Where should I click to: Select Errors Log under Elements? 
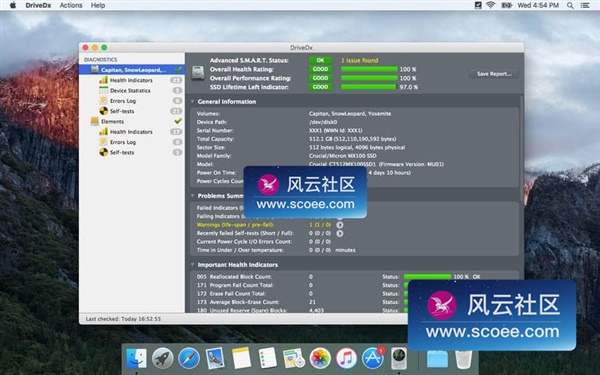pyautogui.click(x=123, y=142)
